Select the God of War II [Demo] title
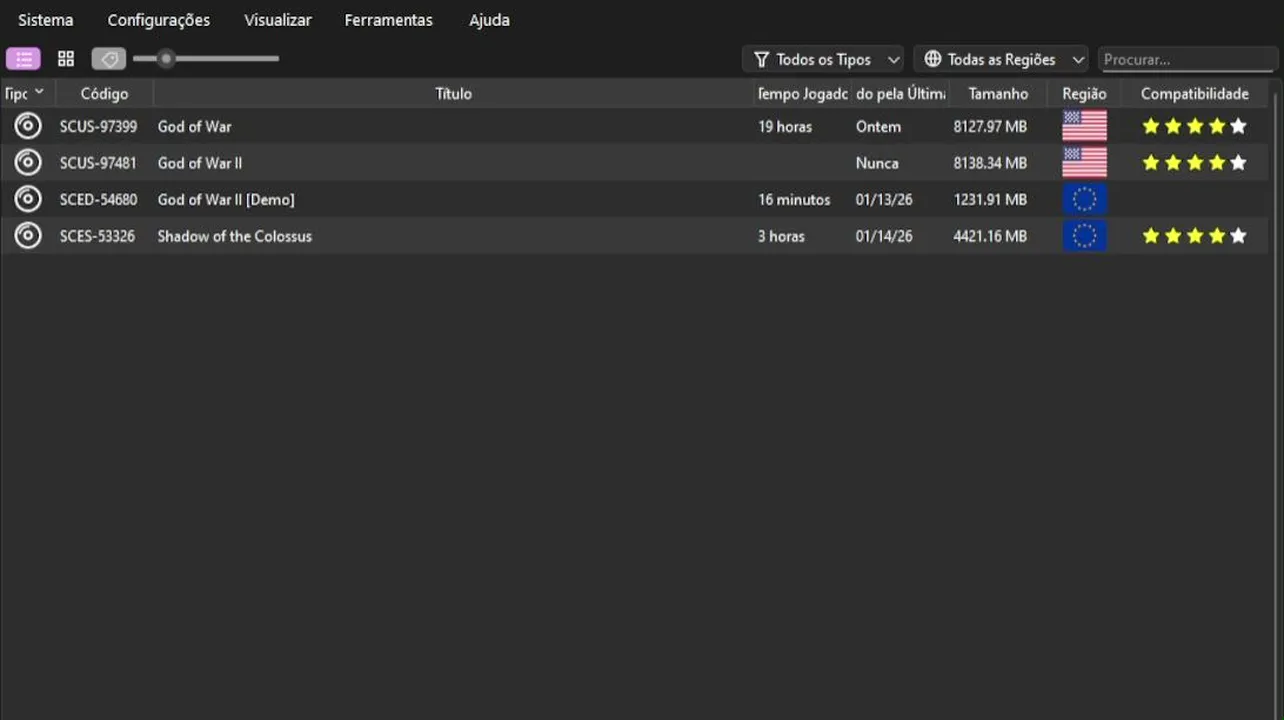Image resolution: width=1284 pixels, height=720 pixels. click(x=226, y=199)
